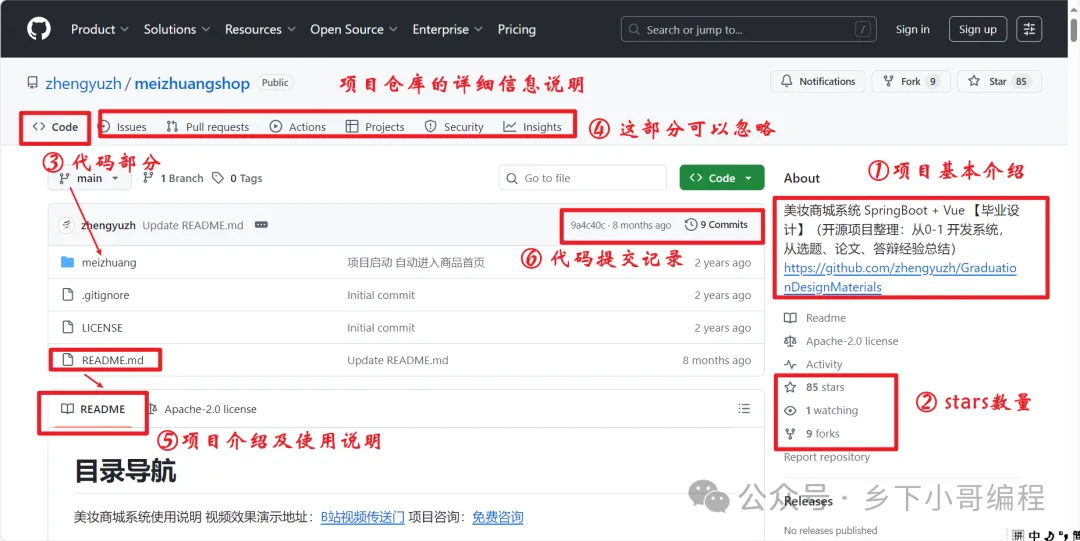This screenshot has height=541, width=1080.
Task: Open the LICENSE file
Action: click(102, 327)
